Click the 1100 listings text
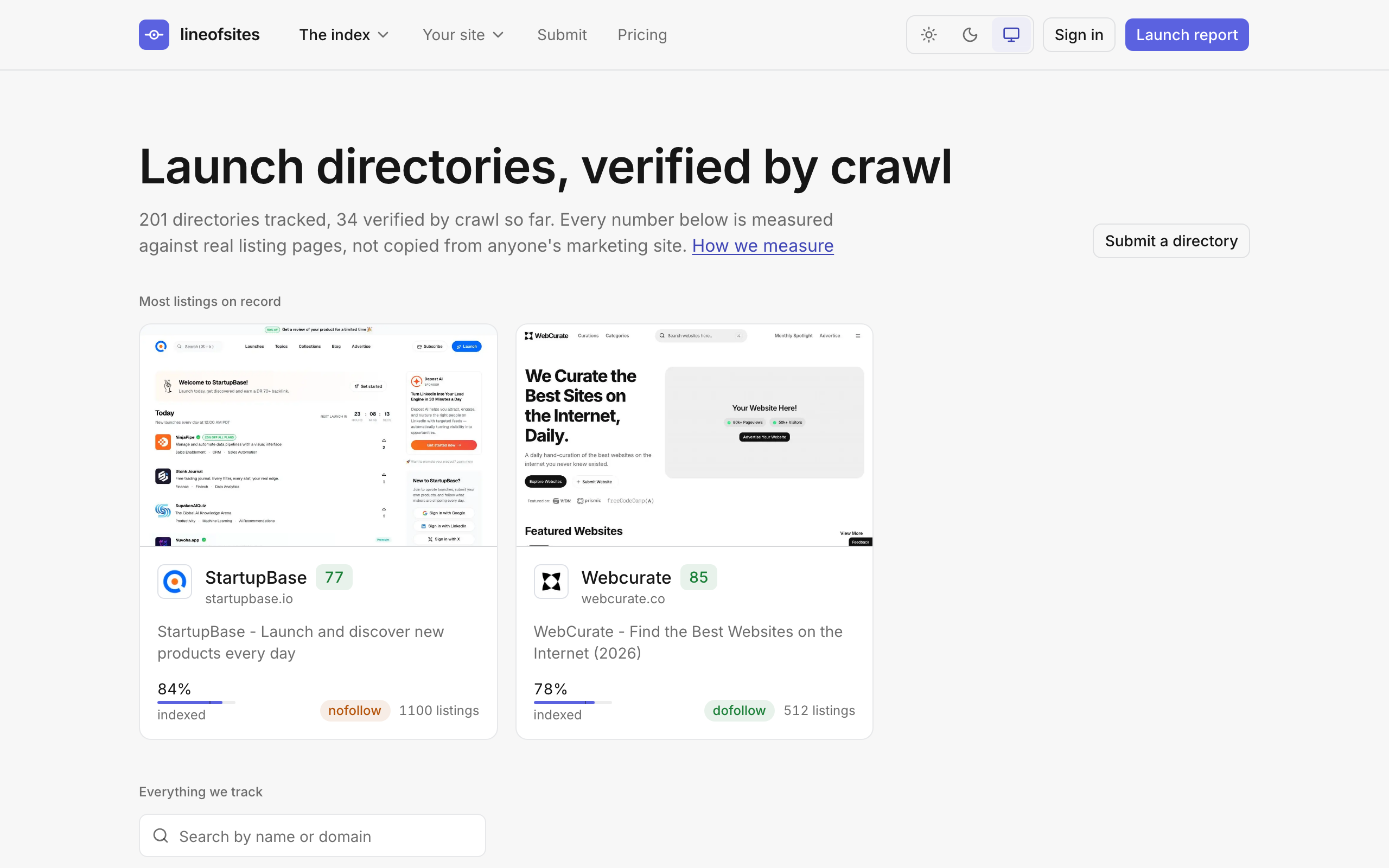 pyautogui.click(x=439, y=710)
